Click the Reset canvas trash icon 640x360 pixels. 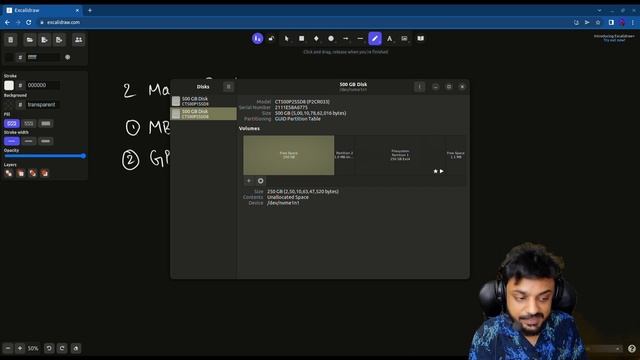pos(11,40)
